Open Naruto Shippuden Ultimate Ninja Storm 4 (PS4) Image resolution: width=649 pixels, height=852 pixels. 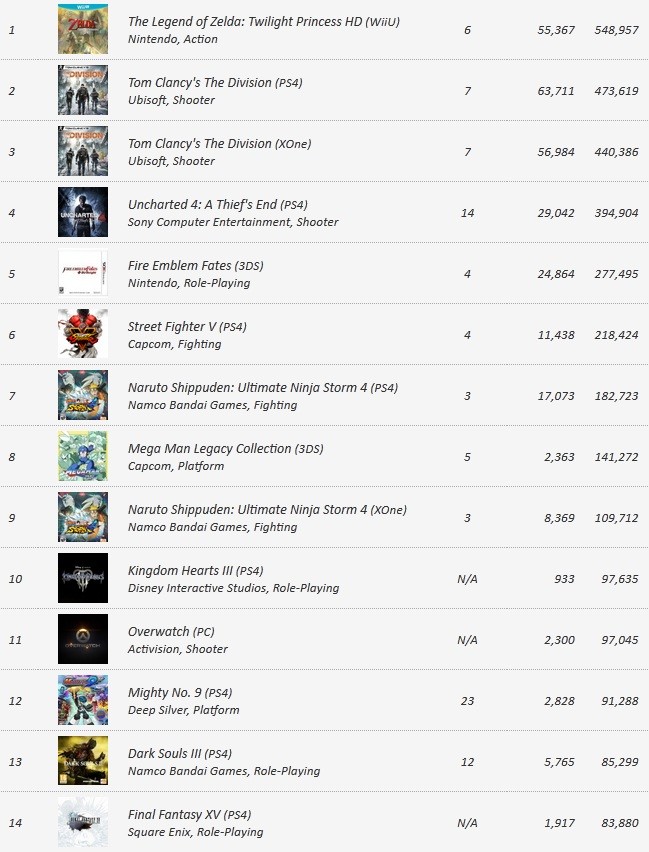coord(263,388)
